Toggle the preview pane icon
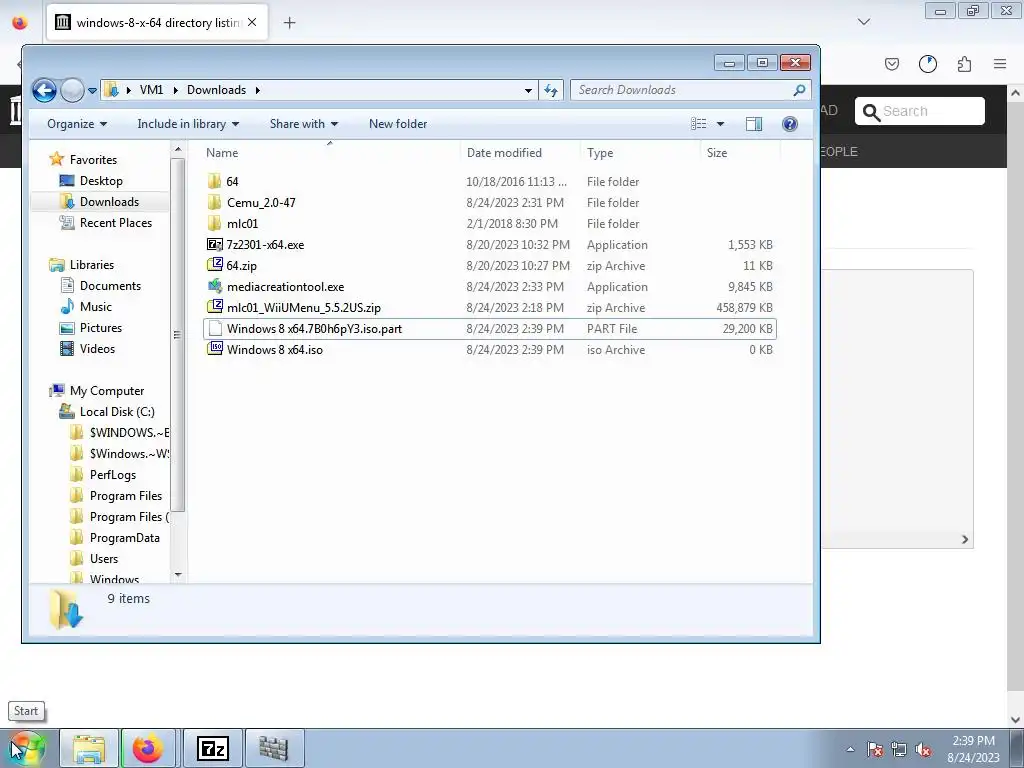Image resolution: width=1024 pixels, height=768 pixels. point(754,124)
